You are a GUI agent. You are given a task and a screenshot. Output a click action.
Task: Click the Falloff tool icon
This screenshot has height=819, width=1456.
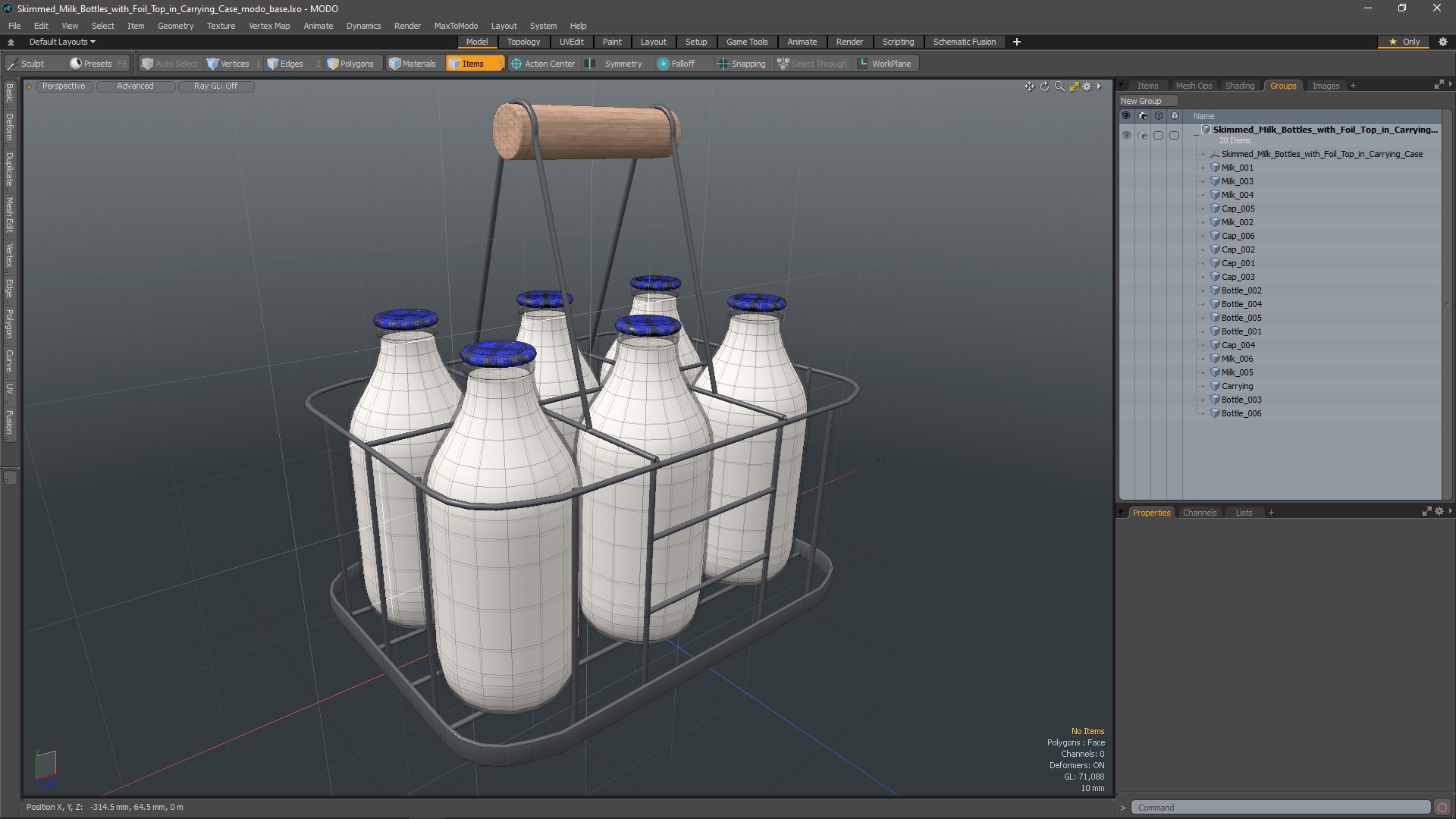(663, 63)
